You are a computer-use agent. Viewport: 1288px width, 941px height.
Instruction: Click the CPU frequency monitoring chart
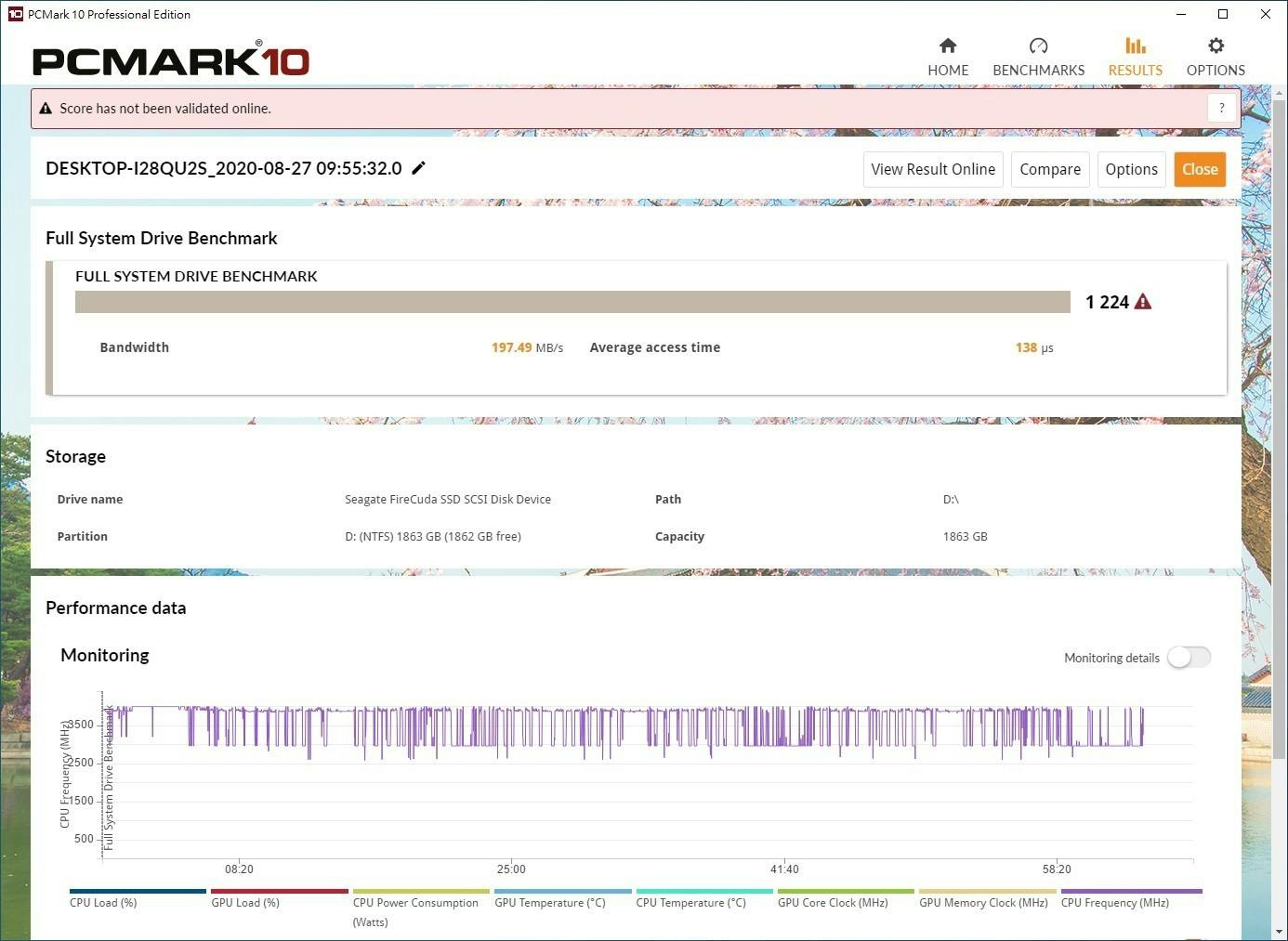click(647, 776)
